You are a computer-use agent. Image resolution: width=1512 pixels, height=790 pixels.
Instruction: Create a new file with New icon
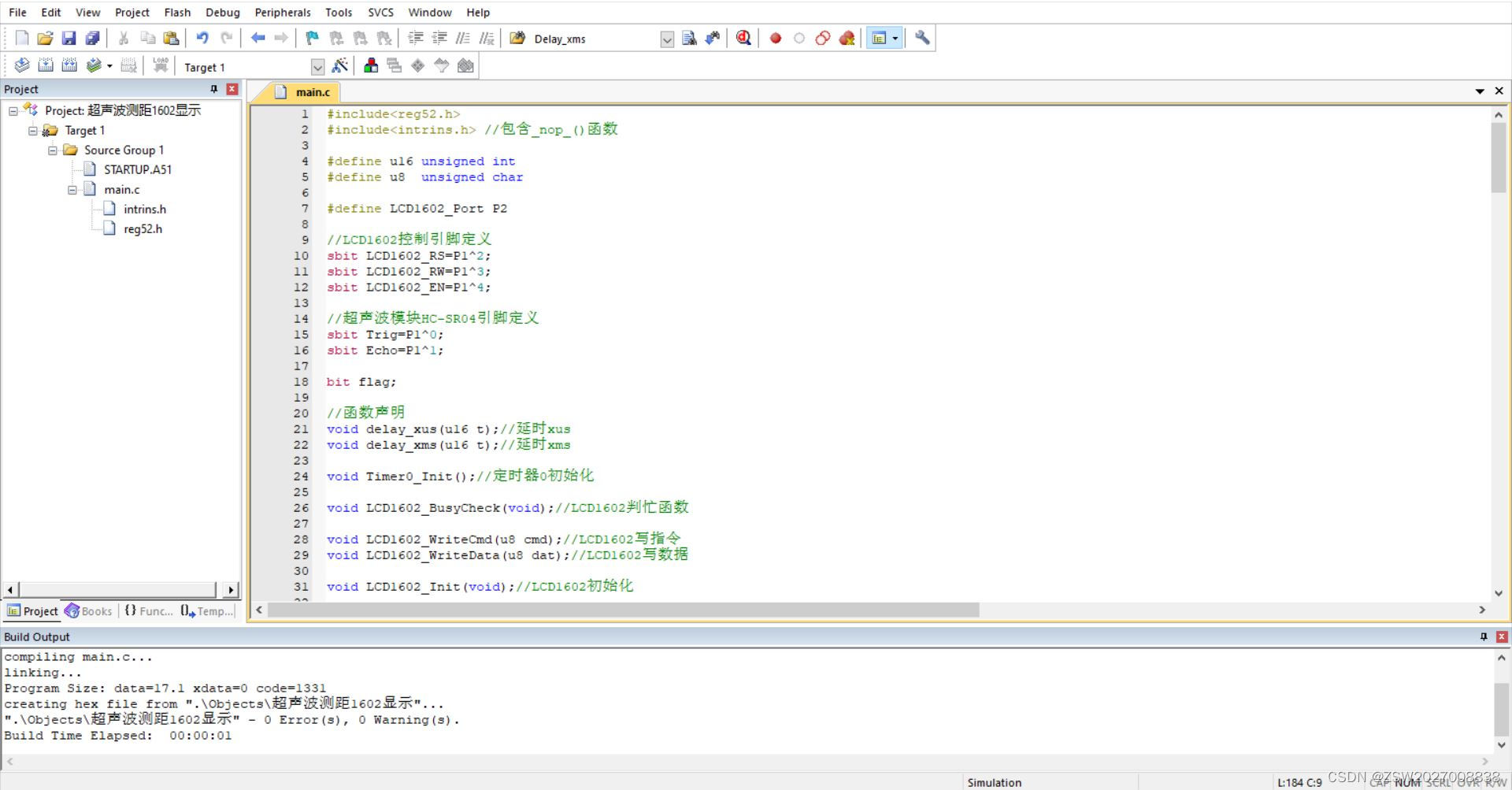[x=22, y=38]
